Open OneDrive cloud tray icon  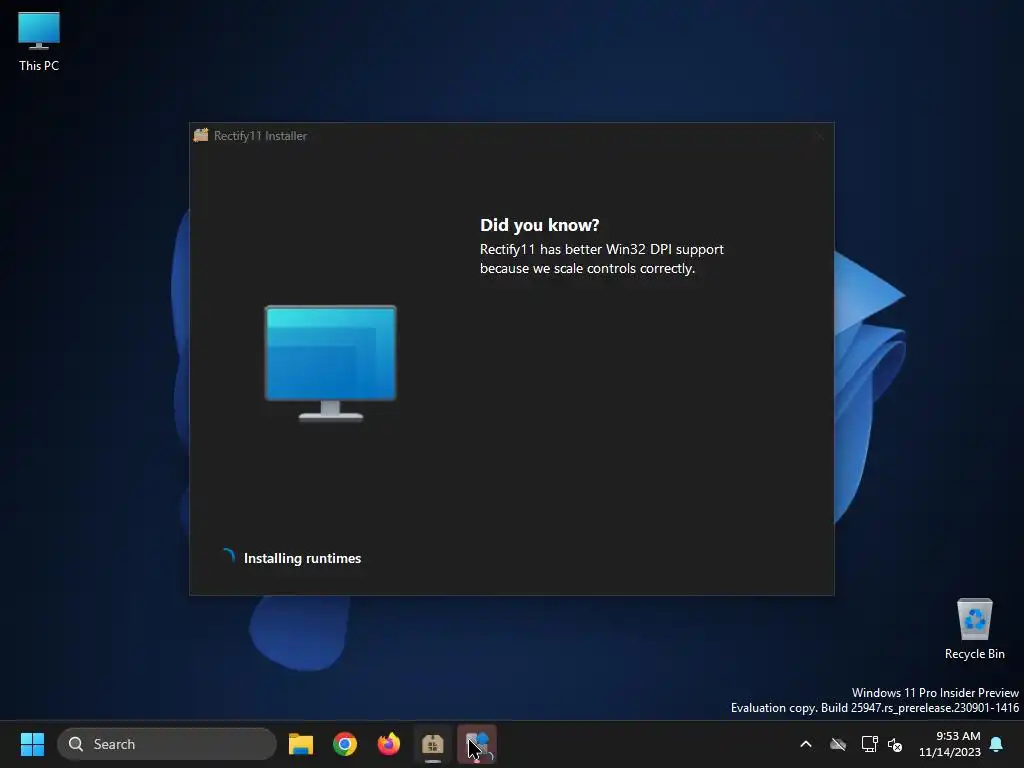[838, 744]
